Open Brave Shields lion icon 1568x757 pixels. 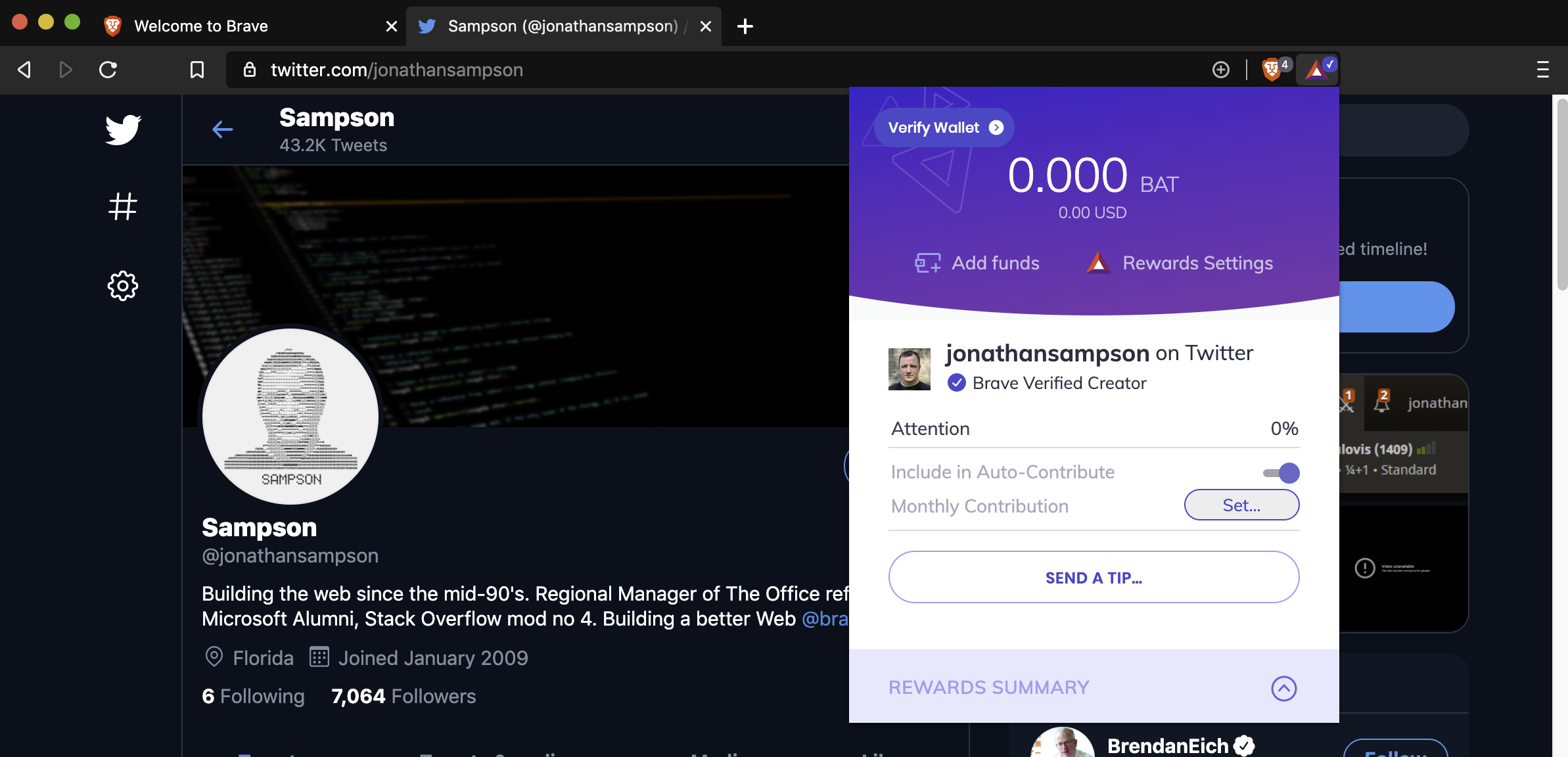1272,69
